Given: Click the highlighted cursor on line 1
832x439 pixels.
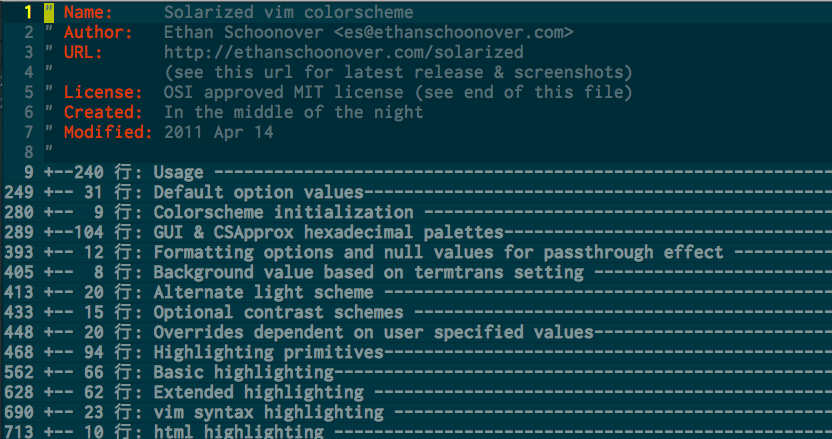Looking at the screenshot, I should [x=49, y=12].
